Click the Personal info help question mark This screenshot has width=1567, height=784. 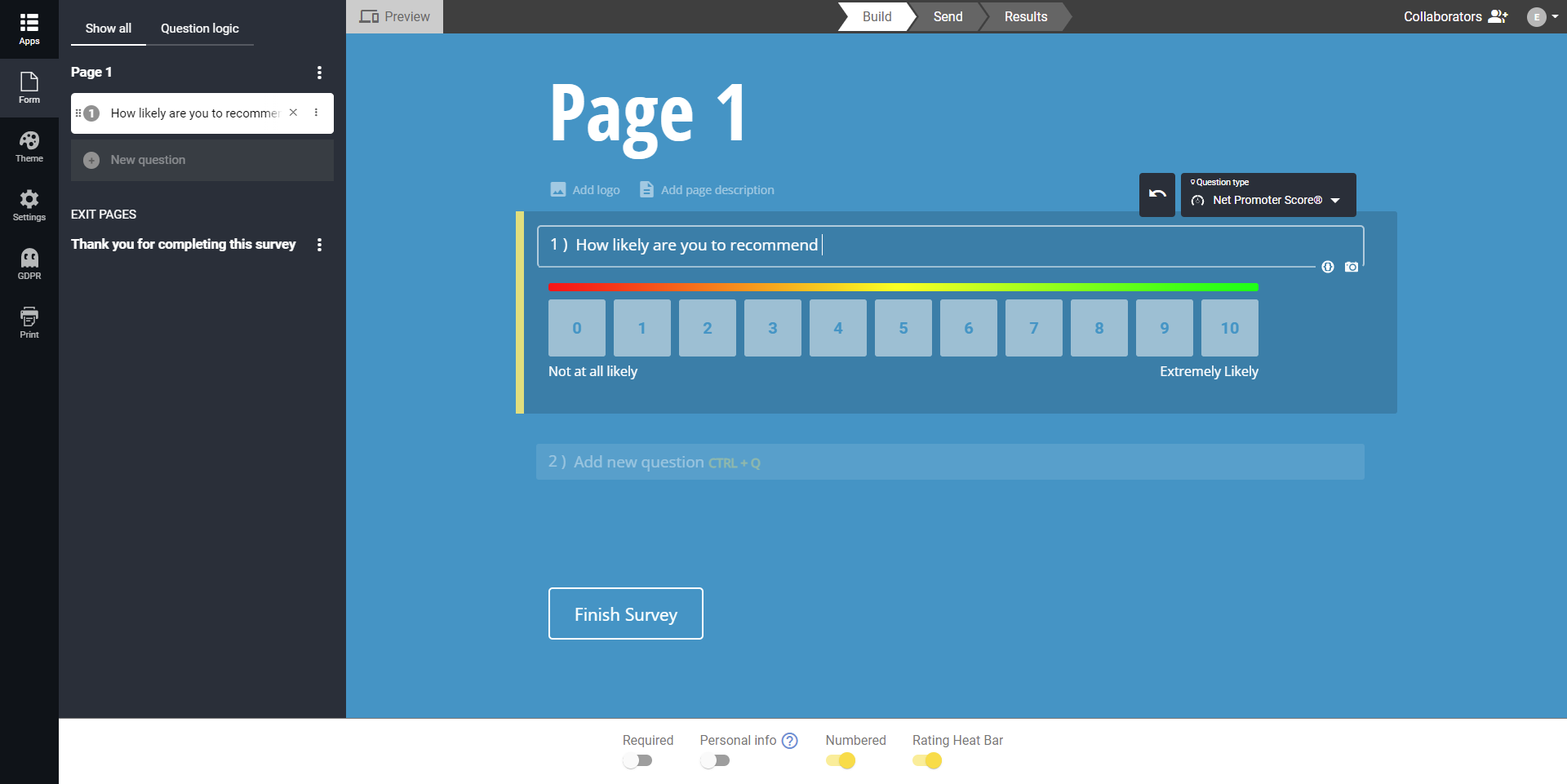789,741
